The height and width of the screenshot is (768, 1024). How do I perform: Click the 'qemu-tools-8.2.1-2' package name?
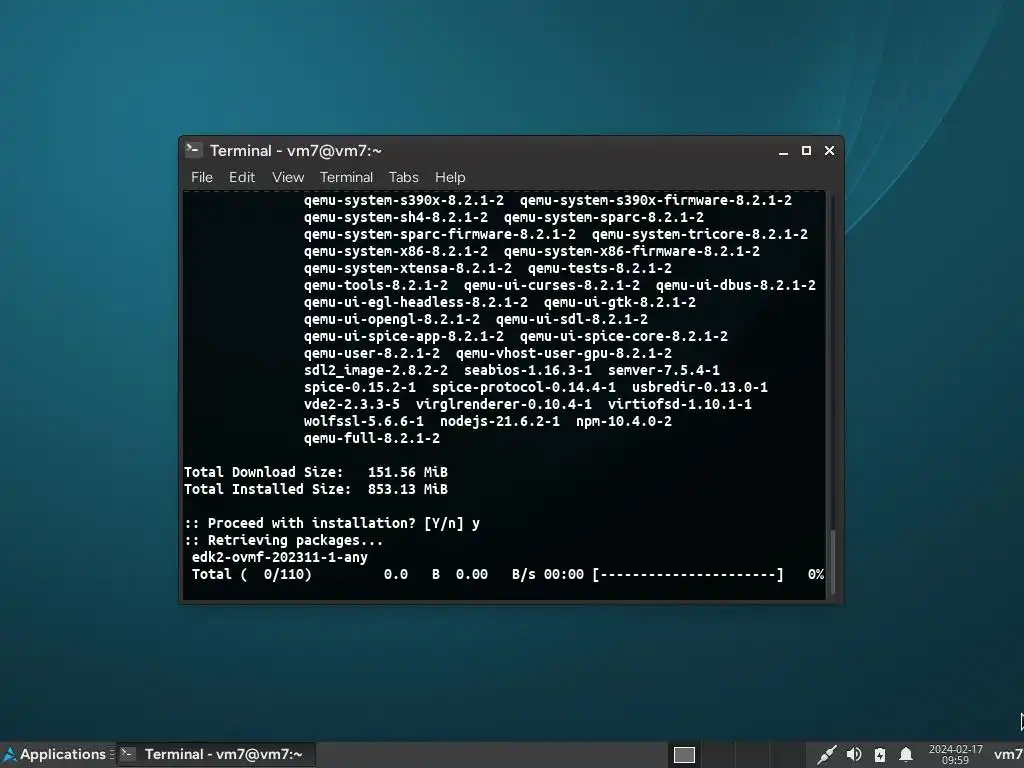coord(376,285)
